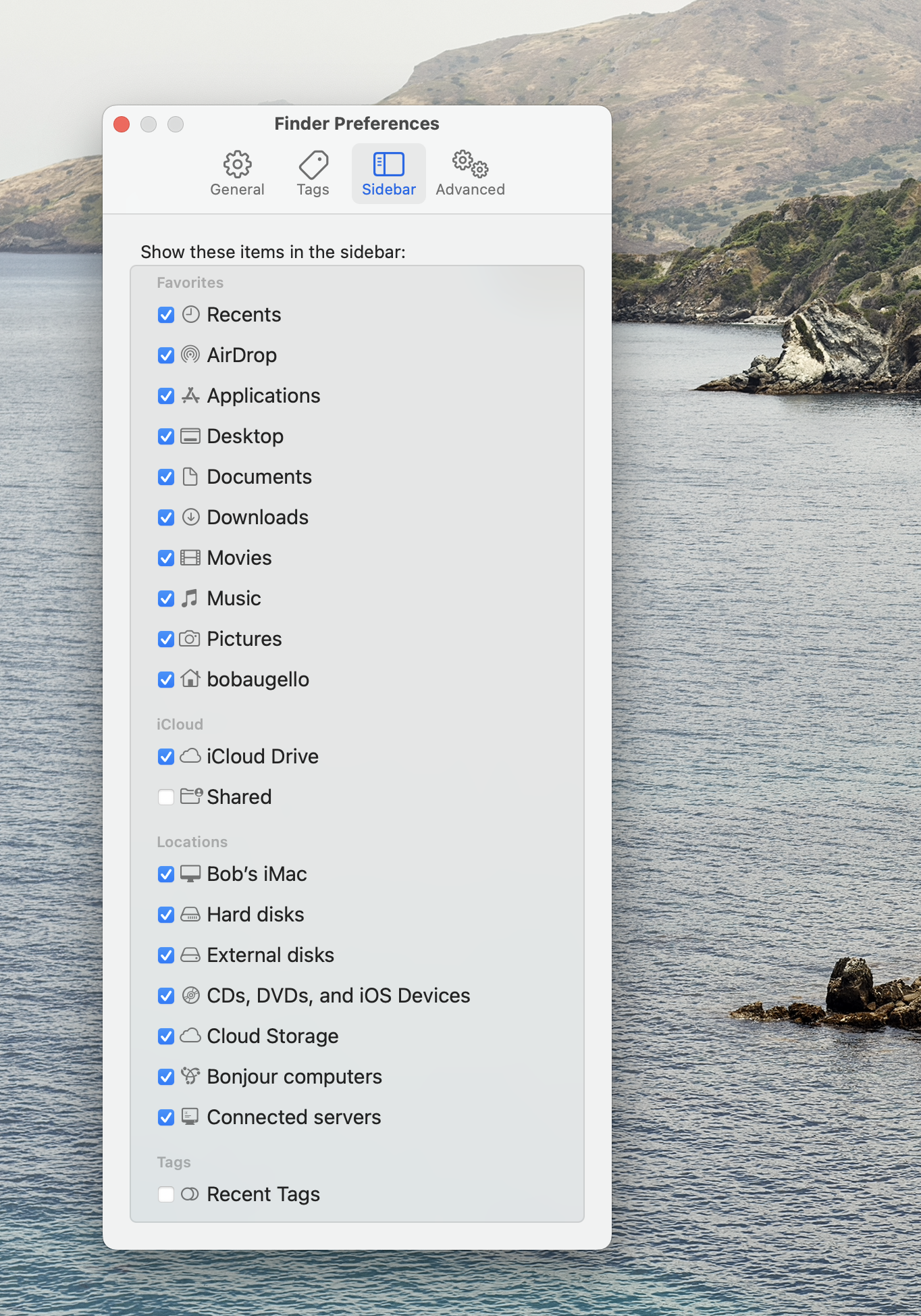The image size is (921, 1316).
Task: Click the 'Recents' label text
Action: pos(244,315)
